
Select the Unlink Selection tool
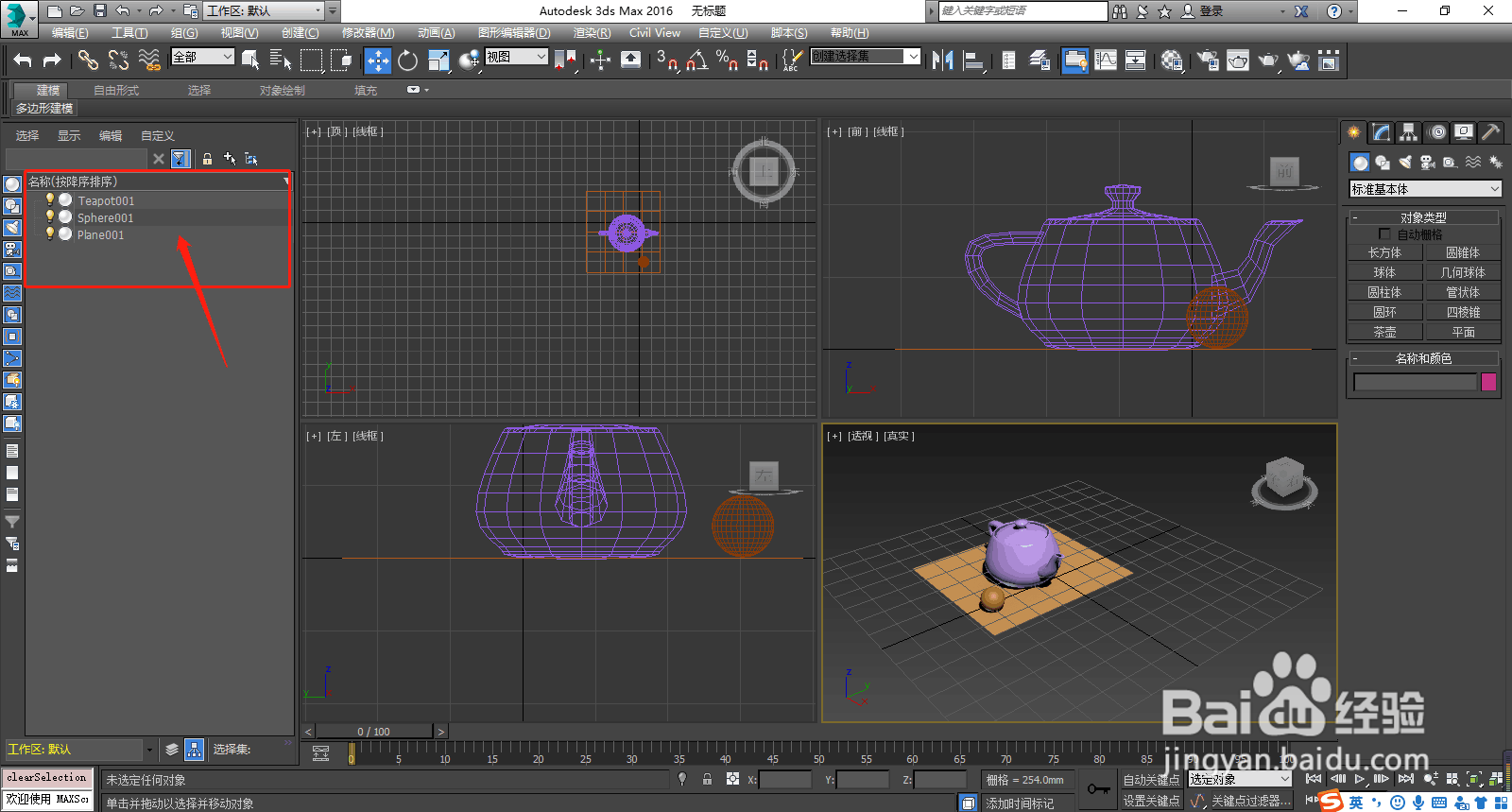tap(118, 60)
